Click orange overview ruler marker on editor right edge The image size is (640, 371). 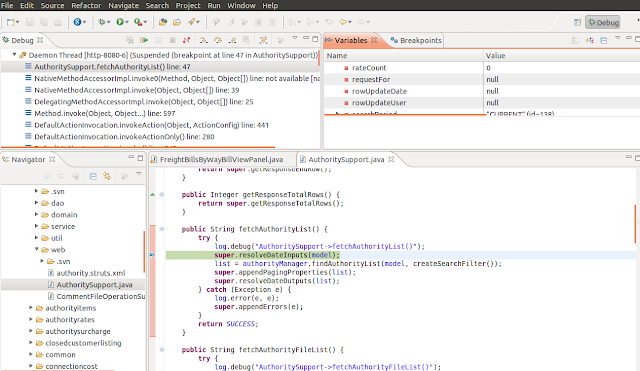[x=636, y=224]
